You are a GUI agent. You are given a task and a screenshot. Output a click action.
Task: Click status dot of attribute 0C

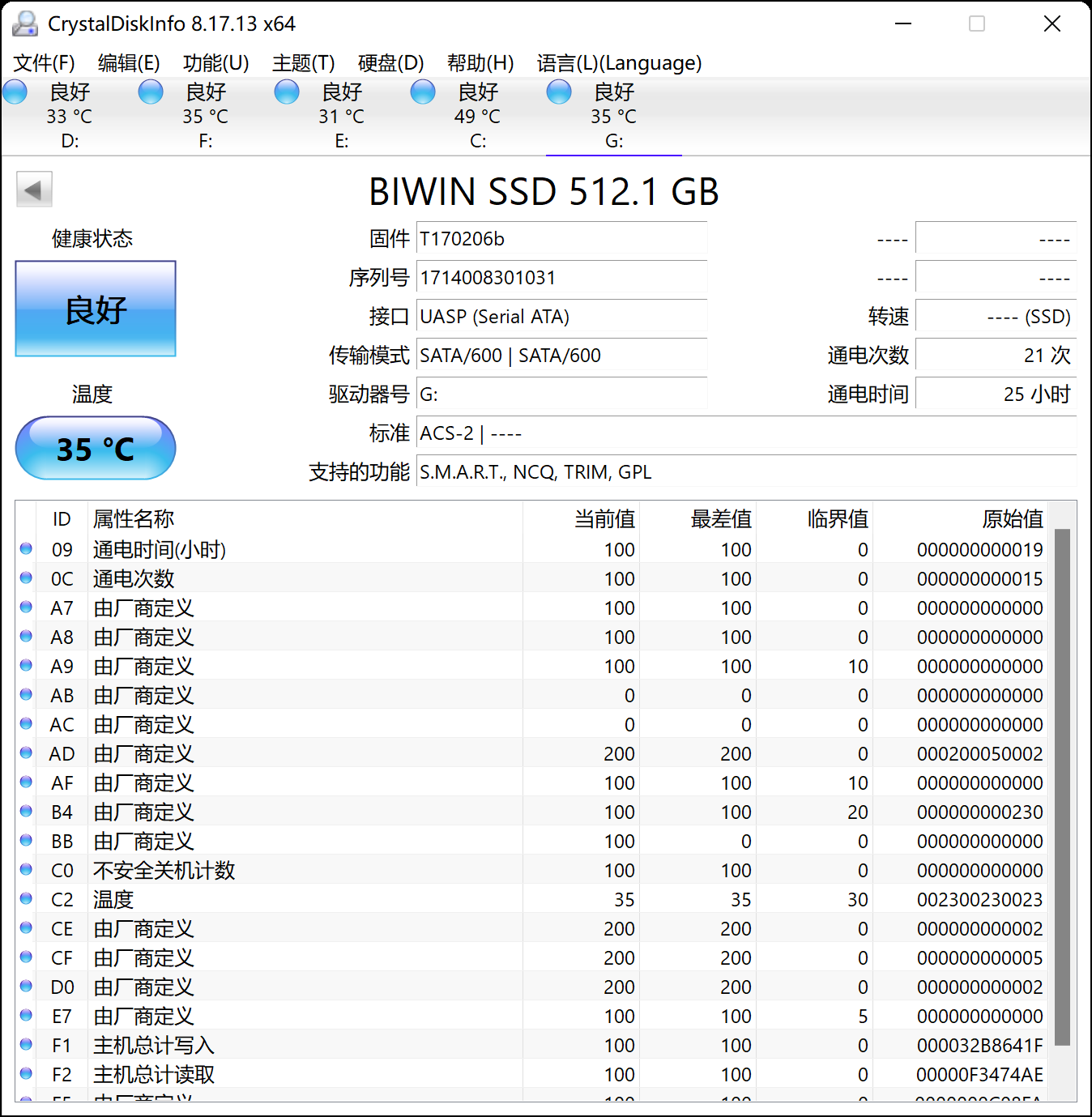[26, 578]
